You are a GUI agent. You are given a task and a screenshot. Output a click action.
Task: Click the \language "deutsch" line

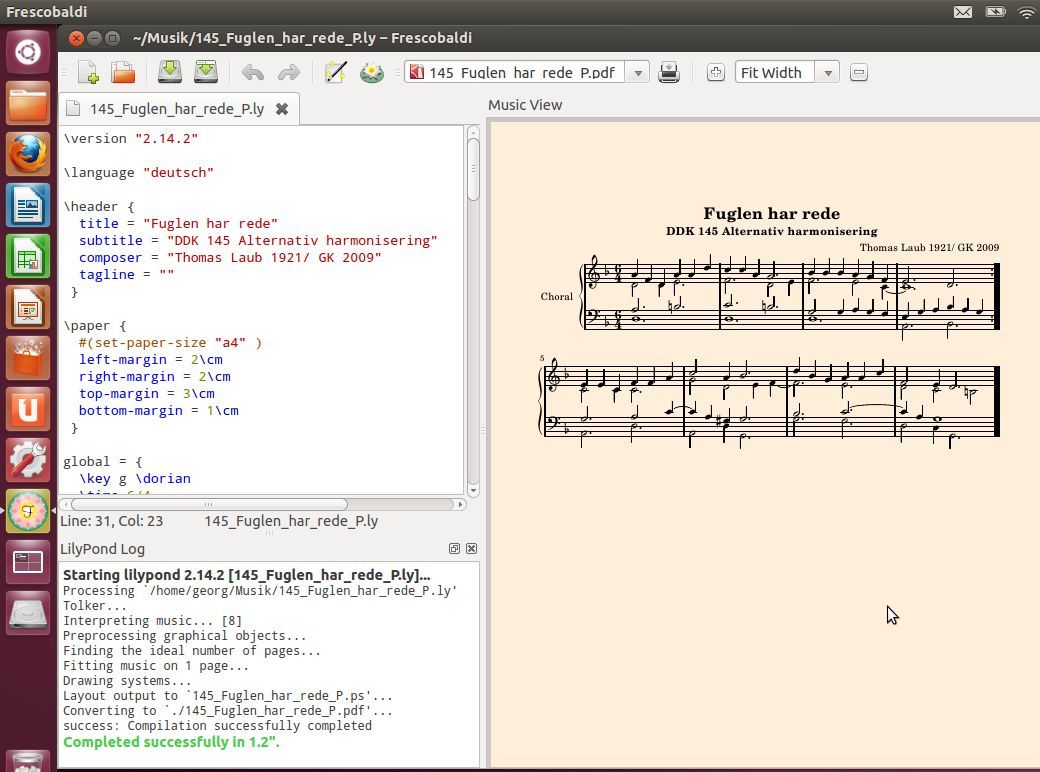coord(139,172)
